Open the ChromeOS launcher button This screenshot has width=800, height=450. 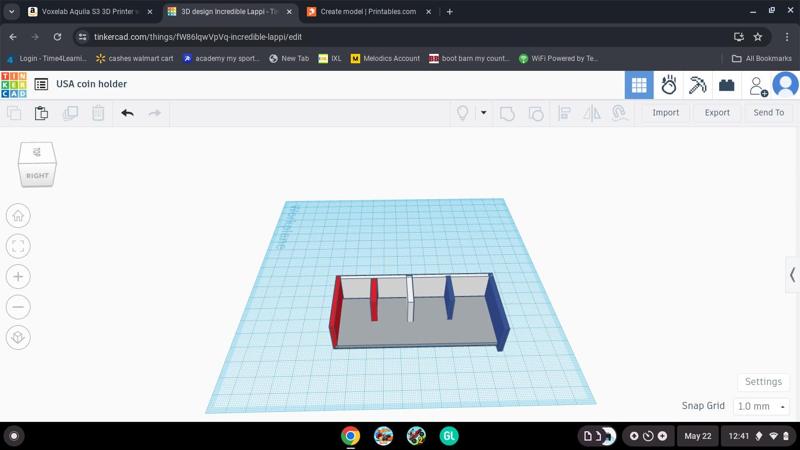point(14,436)
